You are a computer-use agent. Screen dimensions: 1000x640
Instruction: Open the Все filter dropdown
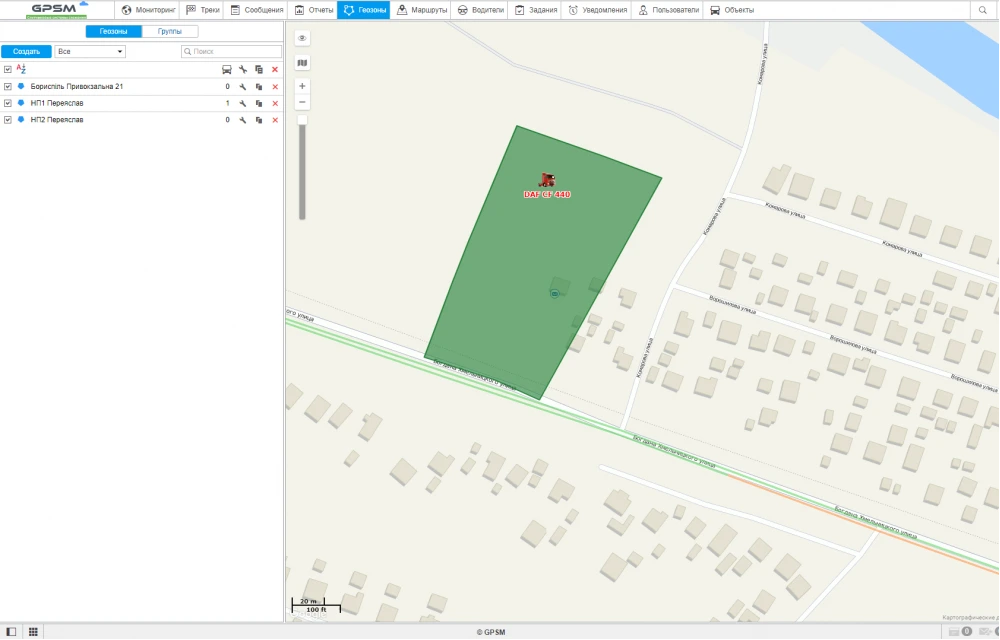coord(90,51)
